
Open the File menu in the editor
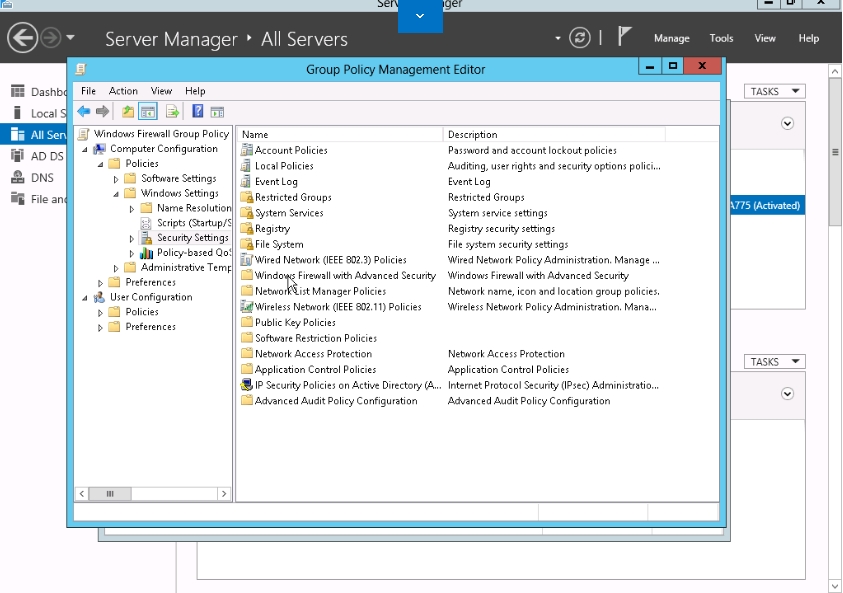point(88,91)
